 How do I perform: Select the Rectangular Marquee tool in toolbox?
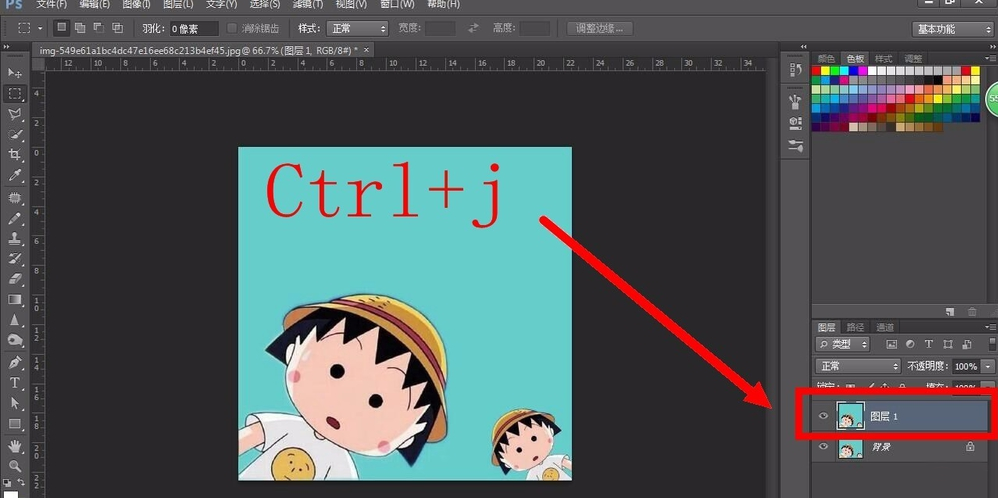tap(15, 94)
